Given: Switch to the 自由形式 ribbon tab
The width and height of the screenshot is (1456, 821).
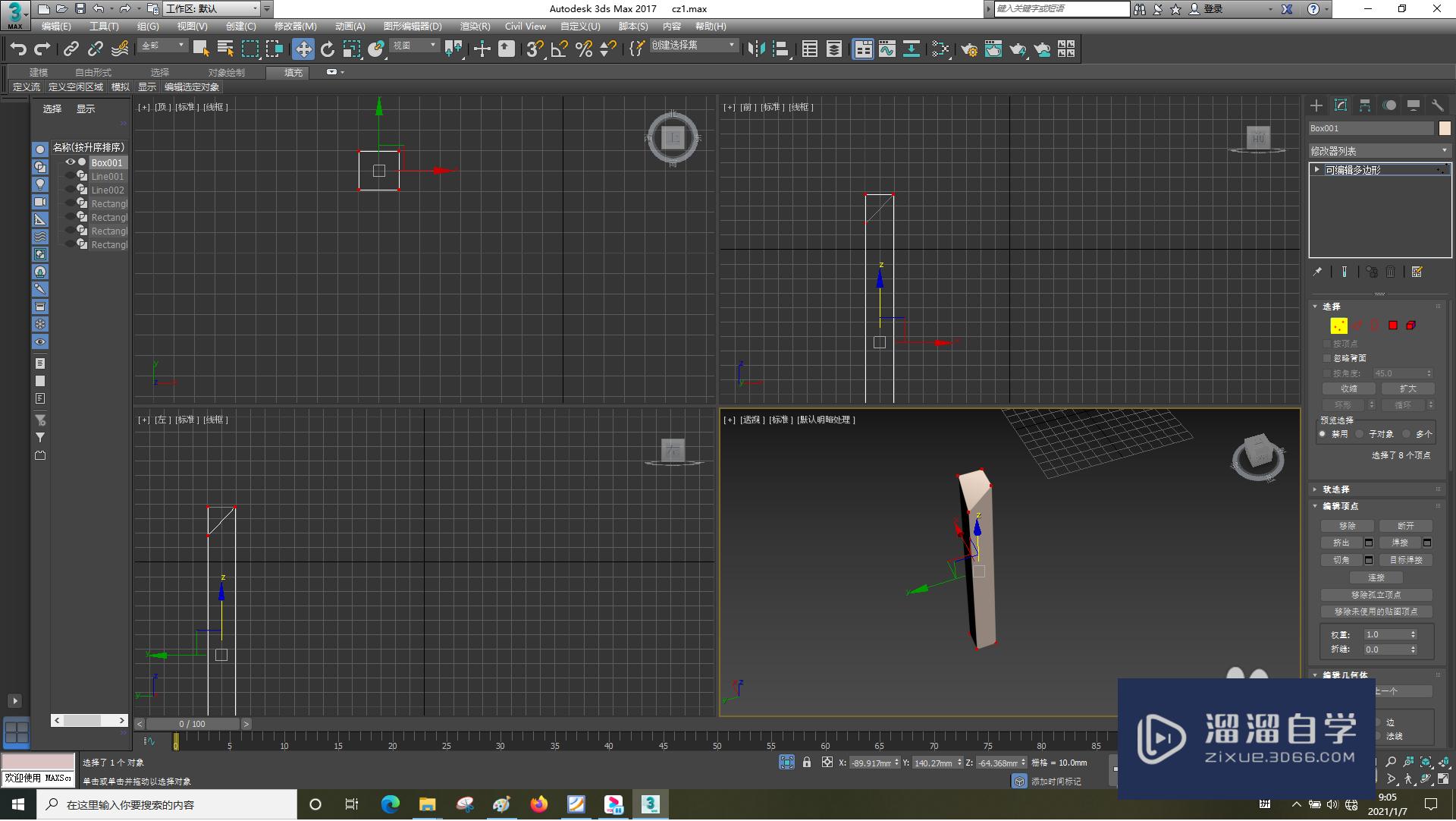Looking at the screenshot, I should (x=93, y=73).
